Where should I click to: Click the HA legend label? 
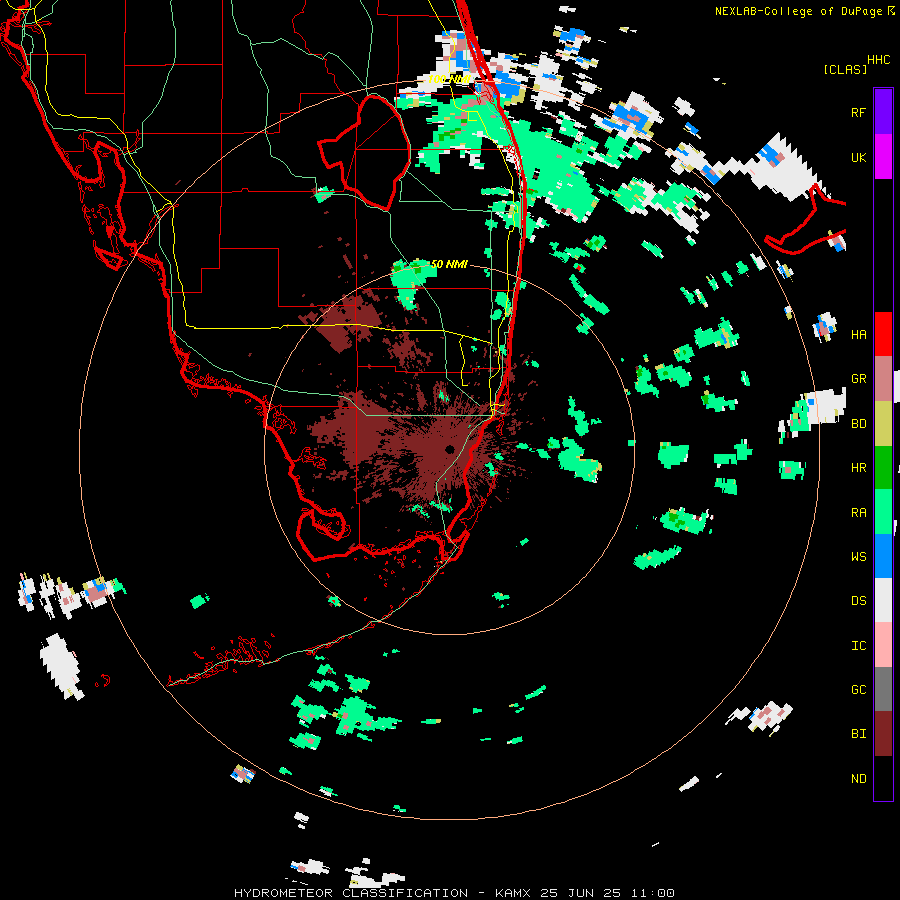pyautogui.click(x=858, y=335)
